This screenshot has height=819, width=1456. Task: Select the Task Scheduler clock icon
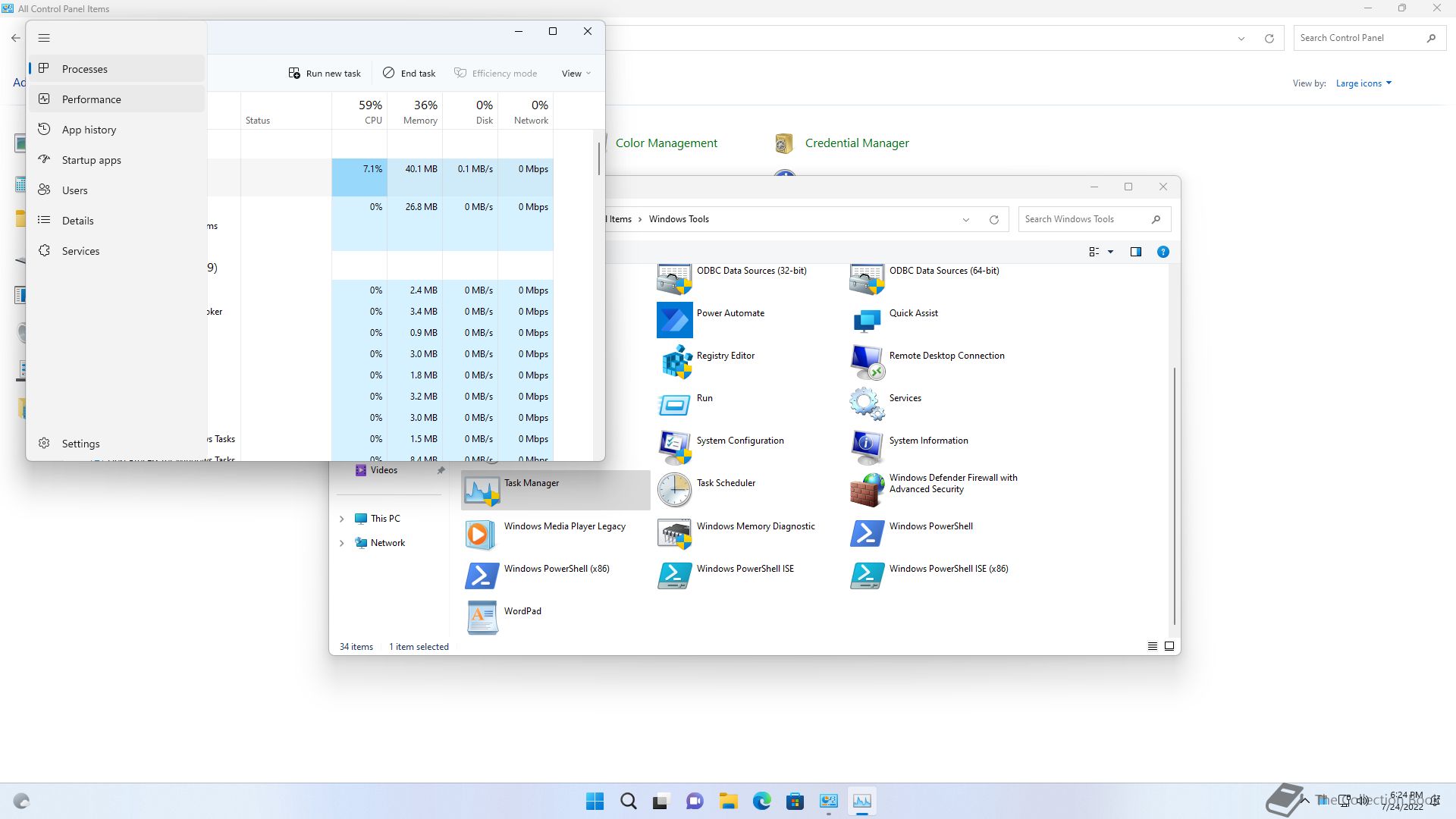[x=674, y=490]
